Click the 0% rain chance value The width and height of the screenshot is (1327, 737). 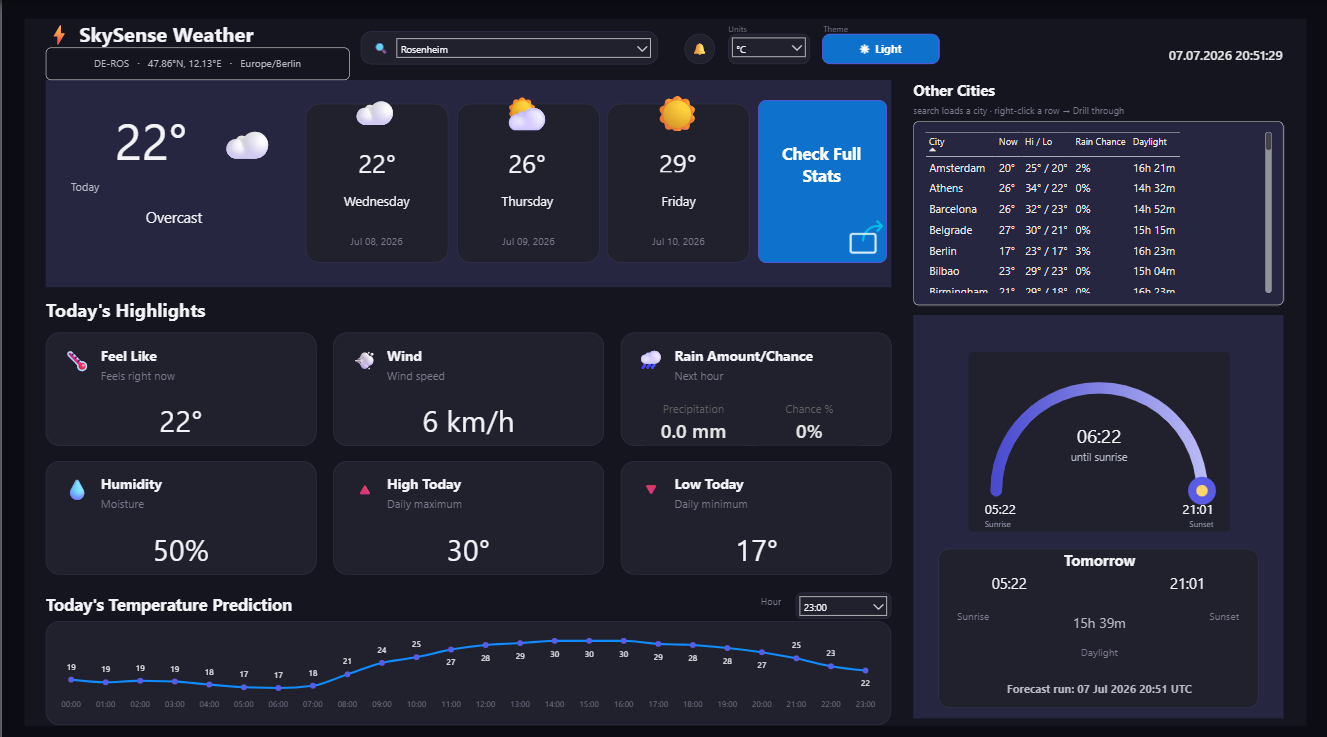(x=809, y=432)
